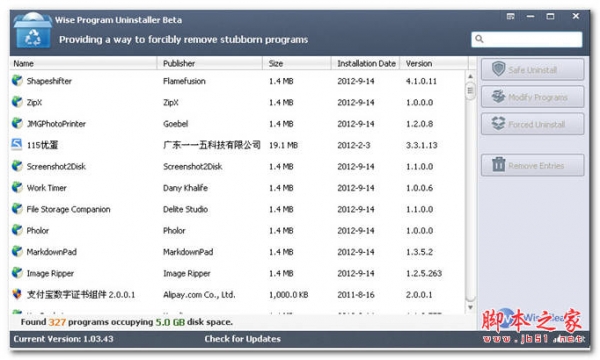Select the Screenshot2Disk row name
The height and width of the screenshot is (360, 600).
coord(56,166)
